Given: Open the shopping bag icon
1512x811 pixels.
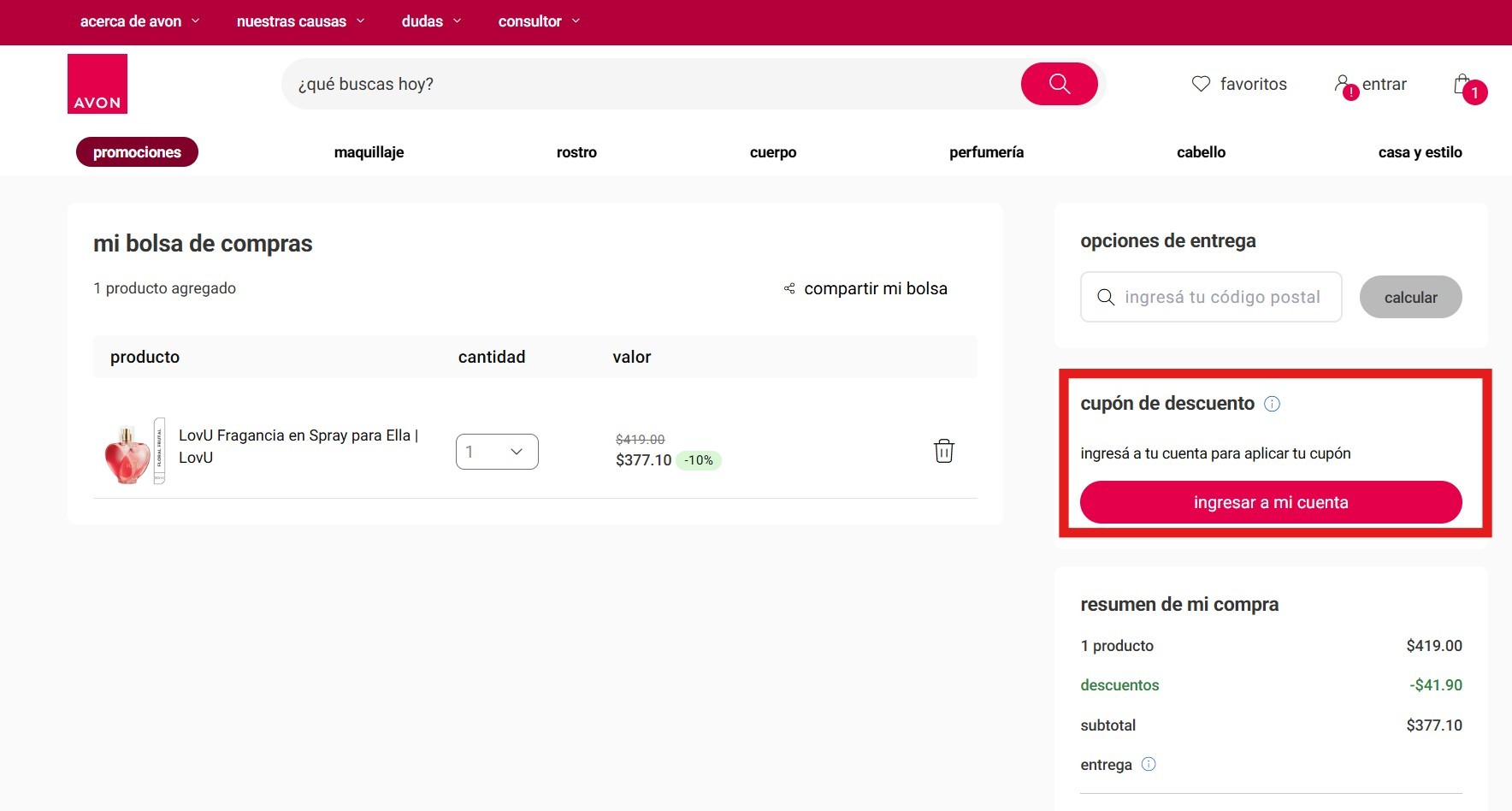Looking at the screenshot, I should pyautogui.click(x=1462, y=84).
